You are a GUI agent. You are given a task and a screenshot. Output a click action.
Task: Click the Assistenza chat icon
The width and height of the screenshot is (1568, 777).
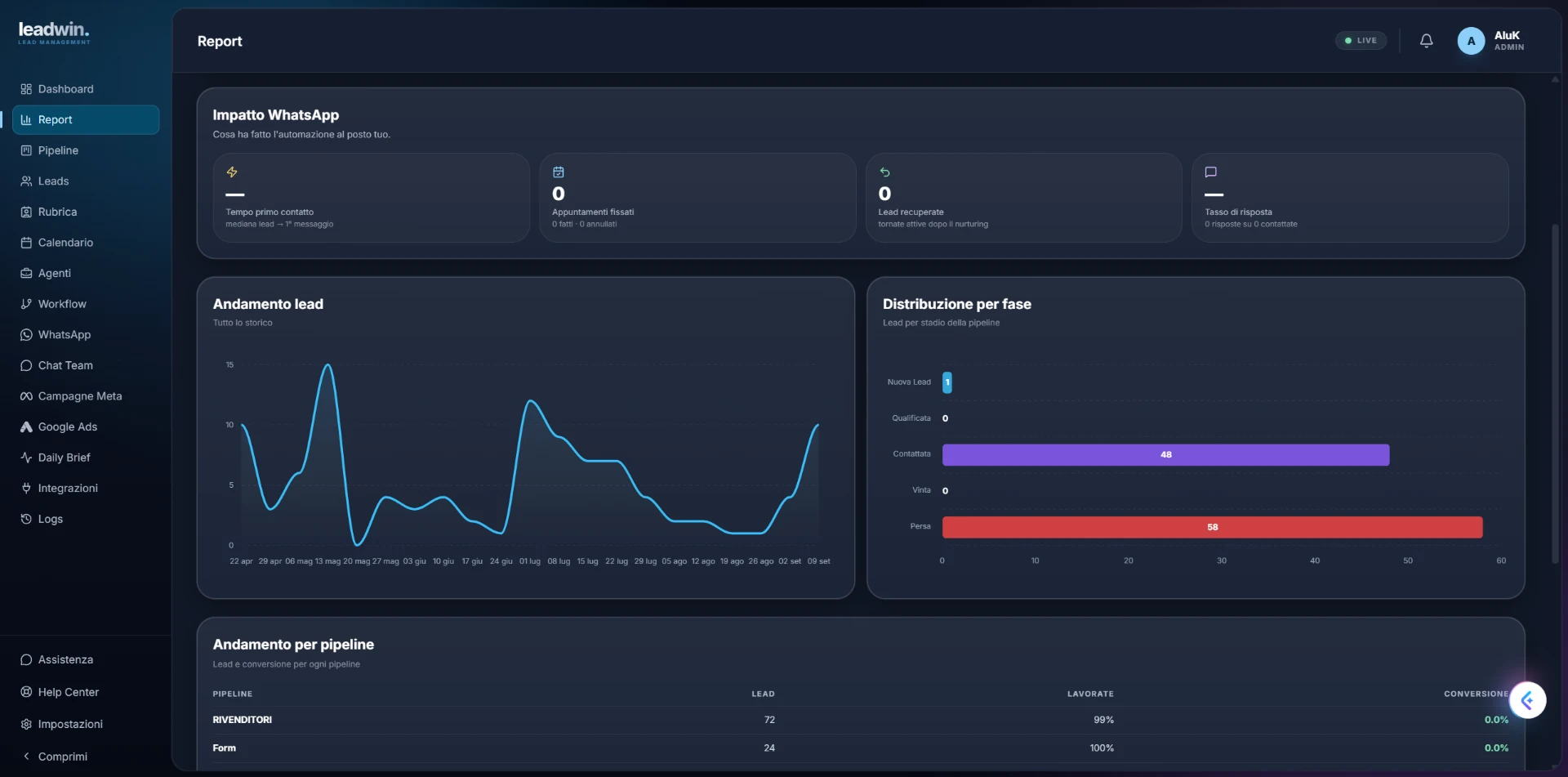pyautogui.click(x=26, y=659)
